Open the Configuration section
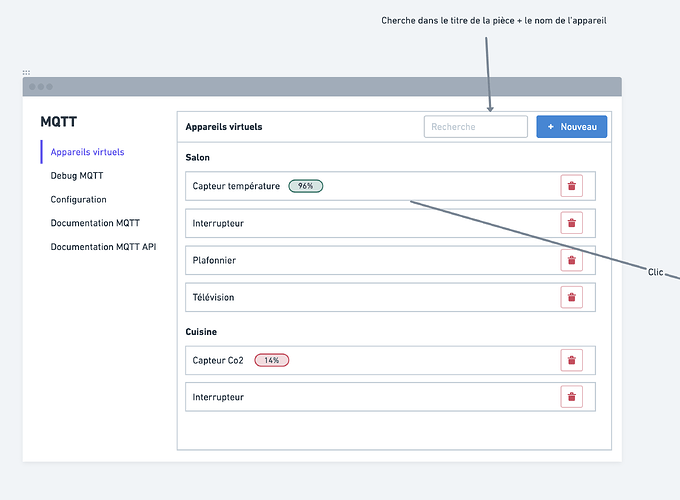Viewport: 680px width, 500px height. click(x=78, y=200)
